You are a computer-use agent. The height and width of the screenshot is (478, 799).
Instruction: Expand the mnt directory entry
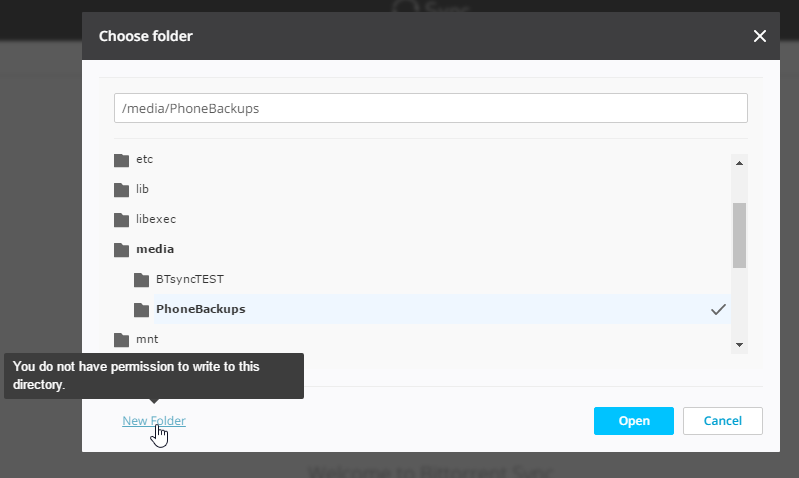(147, 339)
